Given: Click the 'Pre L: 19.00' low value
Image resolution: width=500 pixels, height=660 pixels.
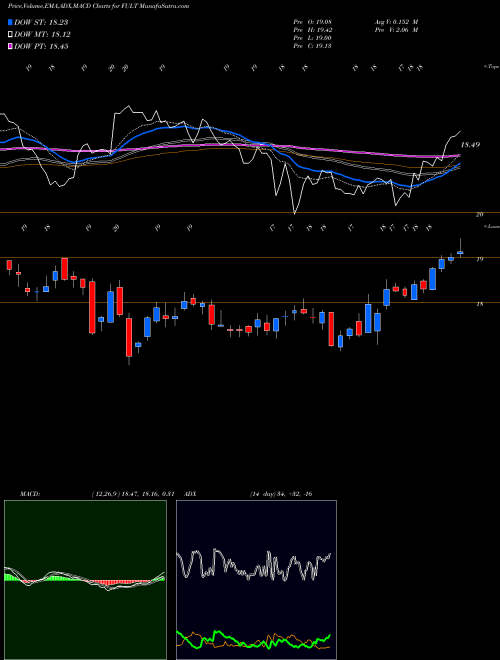Looking at the screenshot, I should point(312,38).
